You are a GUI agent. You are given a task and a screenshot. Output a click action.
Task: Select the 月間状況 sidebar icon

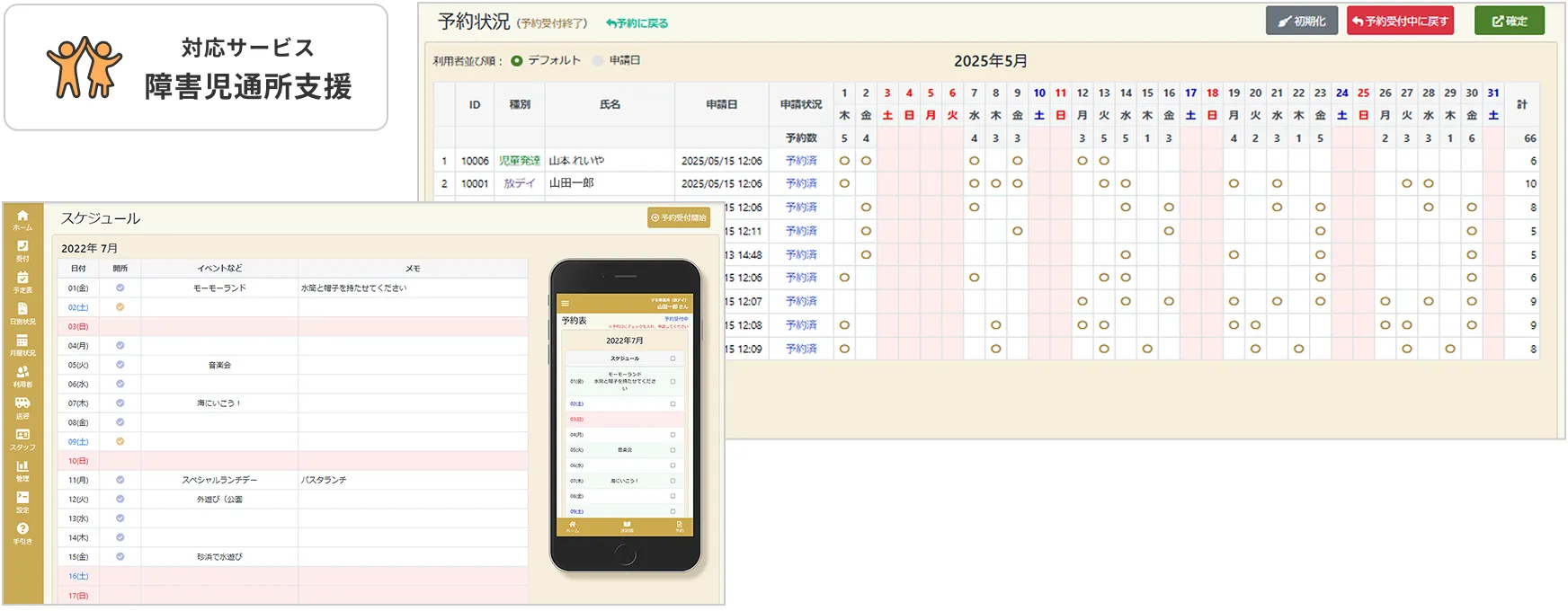[22, 346]
